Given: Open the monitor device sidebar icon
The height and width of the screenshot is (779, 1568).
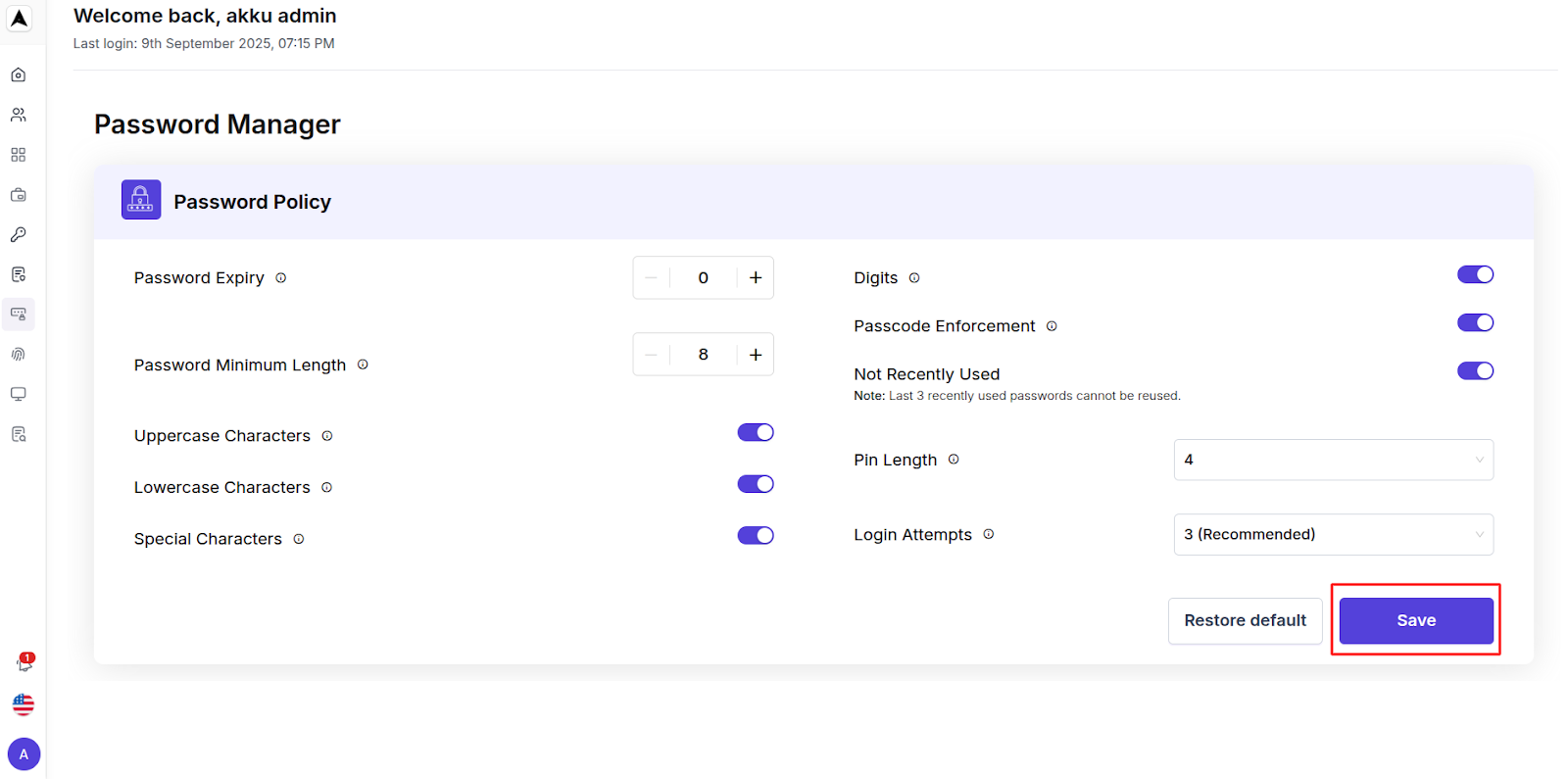Looking at the screenshot, I should click(x=19, y=394).
